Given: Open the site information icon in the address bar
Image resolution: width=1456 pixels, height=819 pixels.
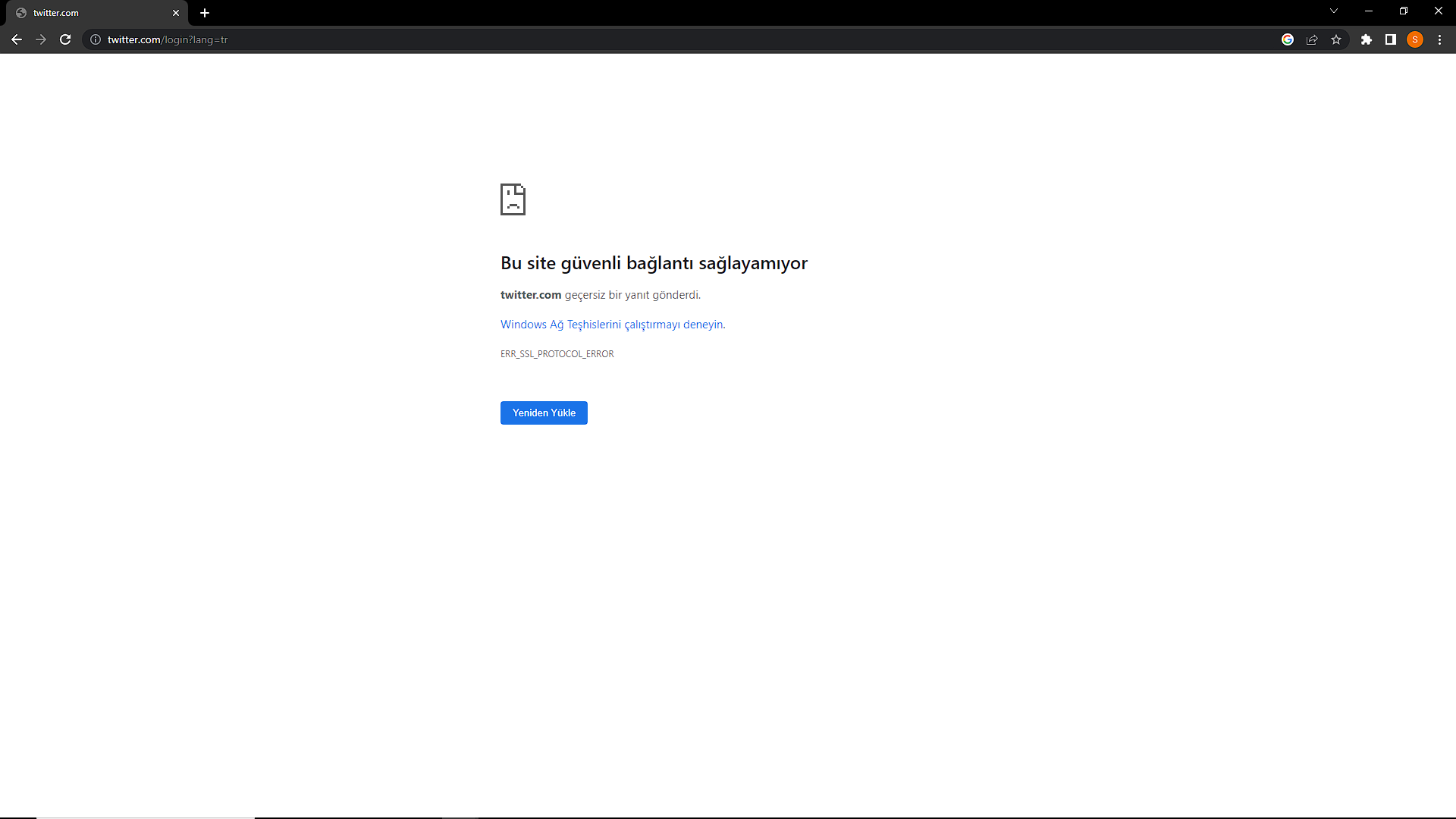Looking at the screenshot, I should pyautogui.click(x=96, y=39).
